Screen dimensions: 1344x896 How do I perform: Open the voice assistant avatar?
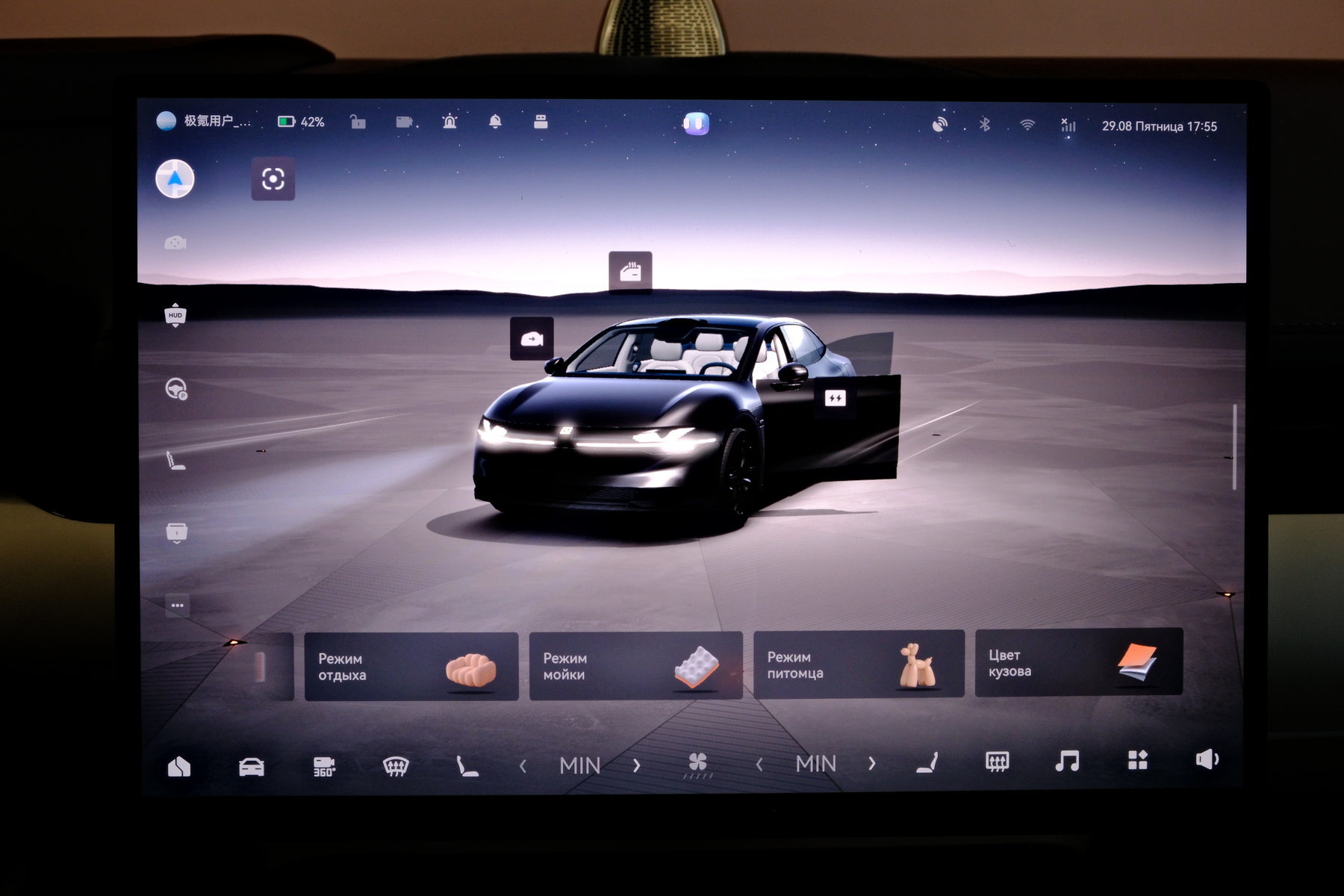(696, 123)
